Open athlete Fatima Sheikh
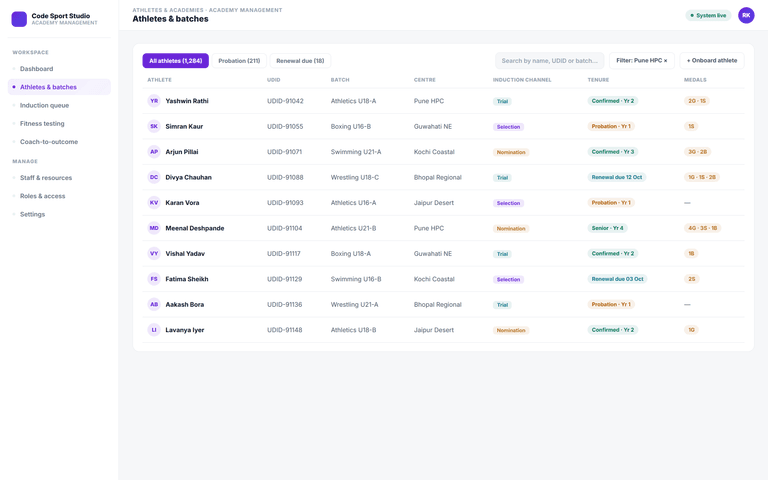The width and height of the screenshot is (768, 480). pyautogui.click(x=187, y=279)
